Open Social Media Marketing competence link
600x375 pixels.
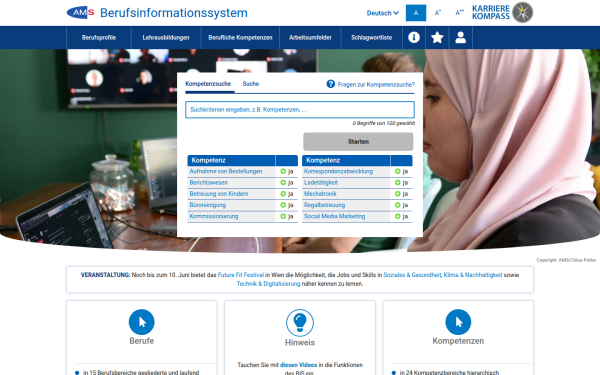334,216
